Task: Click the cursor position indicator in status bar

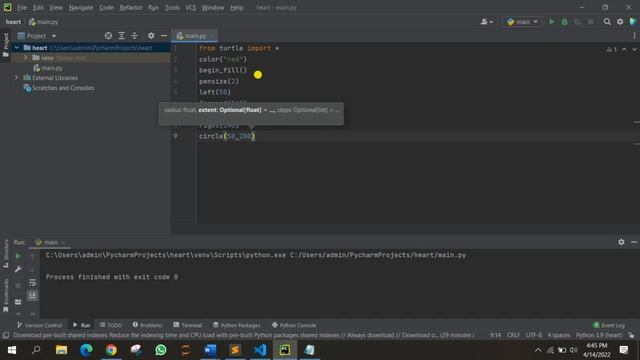Action: [495, 336]
